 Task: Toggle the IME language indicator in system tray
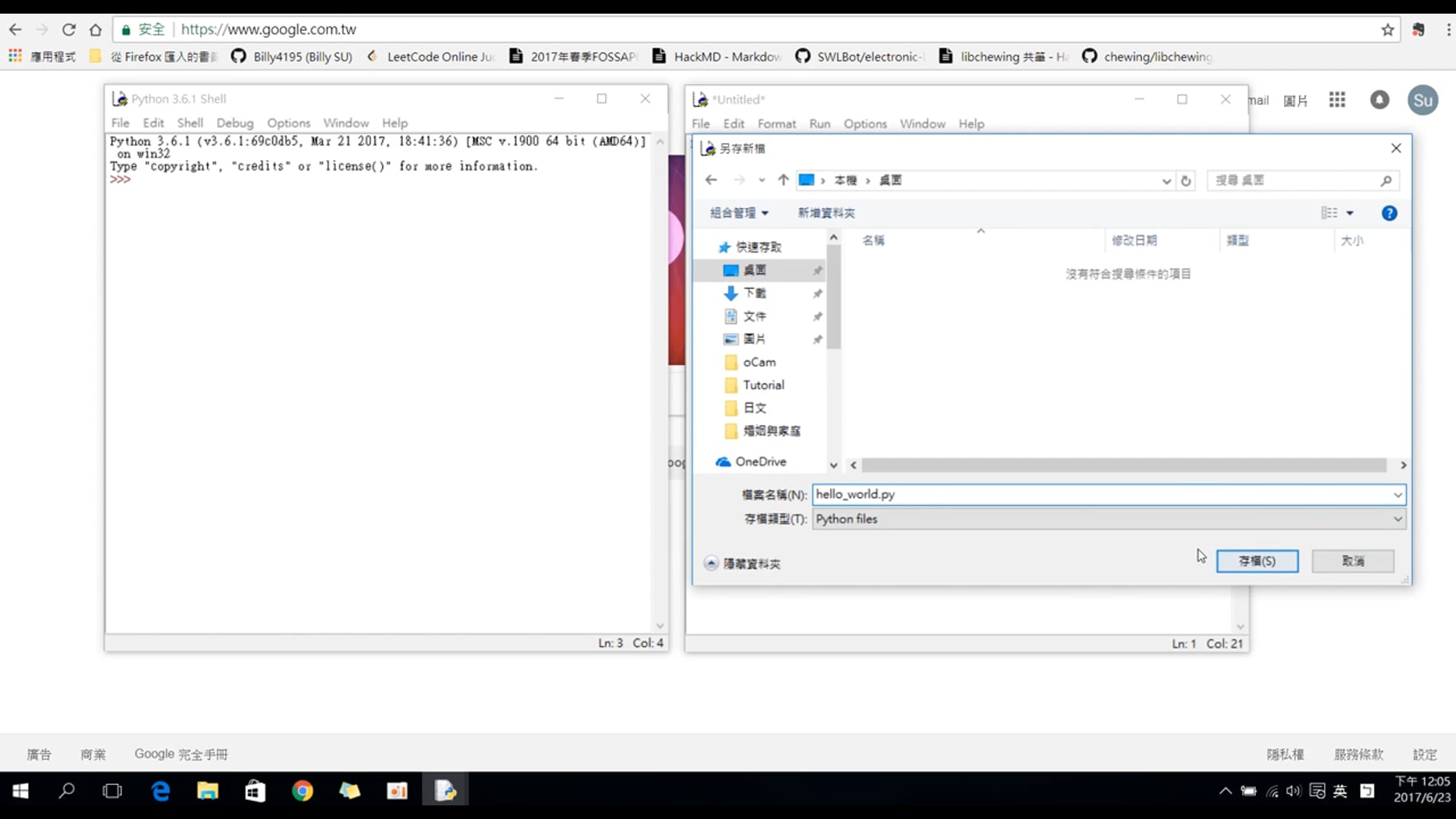1340,791
